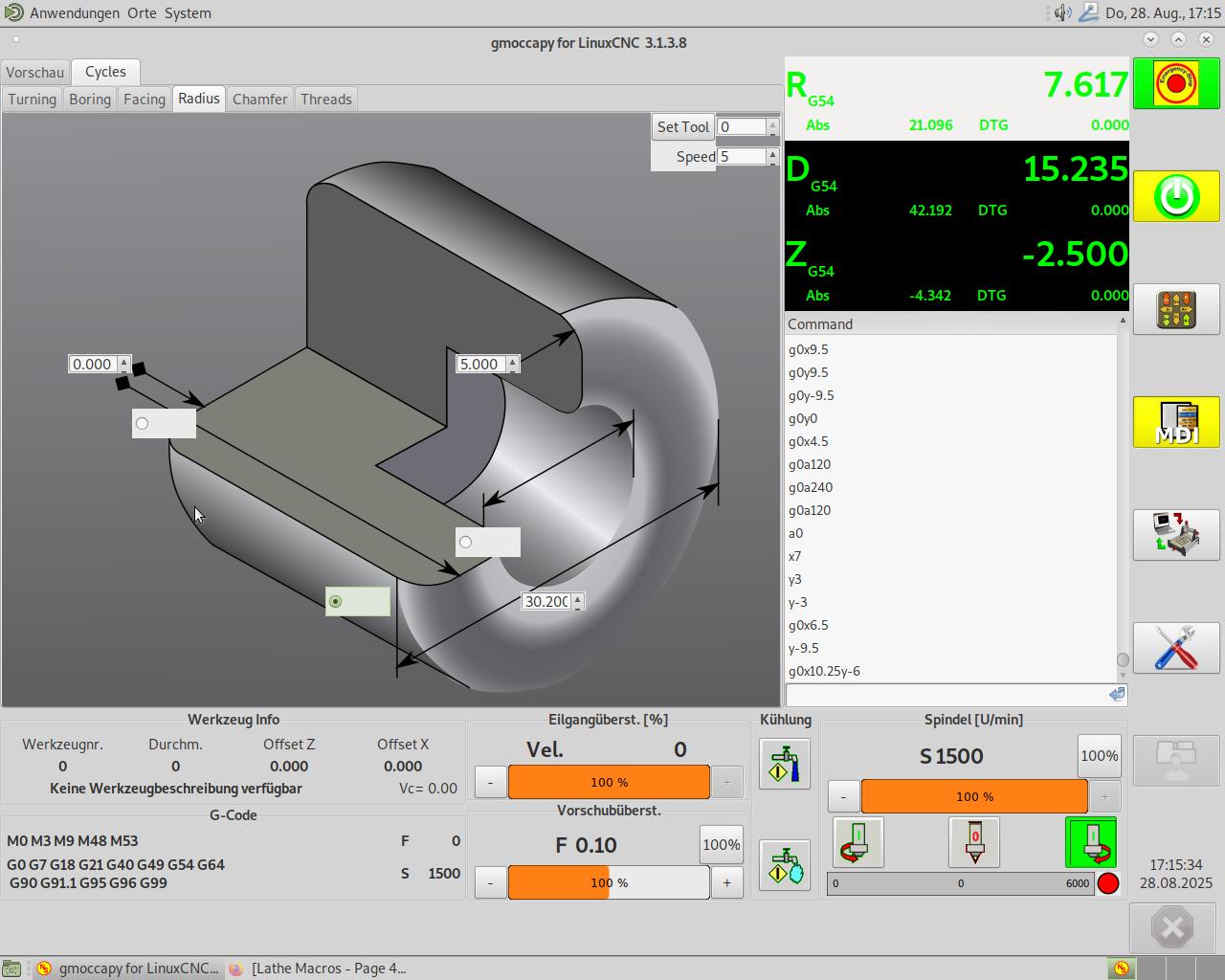Viewport: 1225px width, 980px height.
Task: Toggle flood coolant in Kühlung panel
Action: pyautogui.click(x=784, y=764)
